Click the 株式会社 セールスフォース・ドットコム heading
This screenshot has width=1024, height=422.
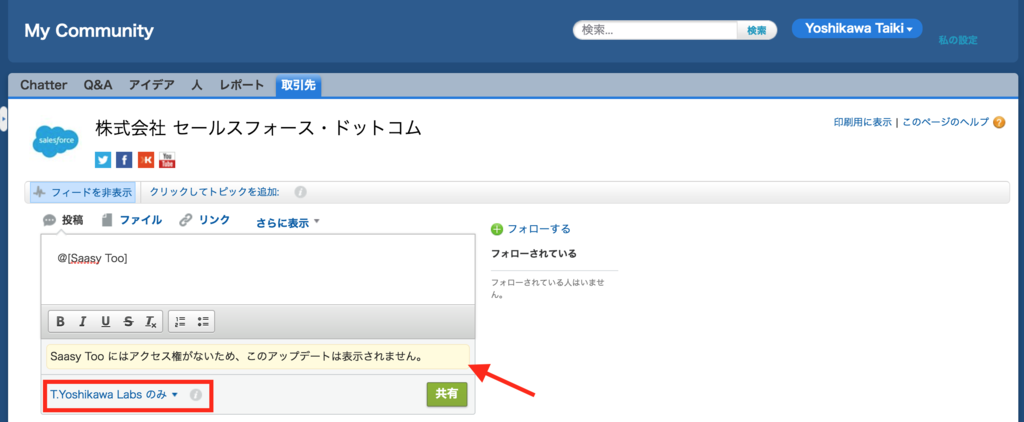(259, 128)
